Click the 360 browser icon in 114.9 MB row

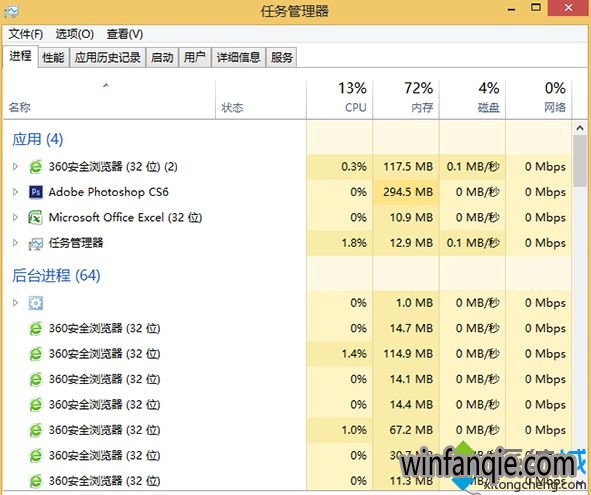(36, 354)
